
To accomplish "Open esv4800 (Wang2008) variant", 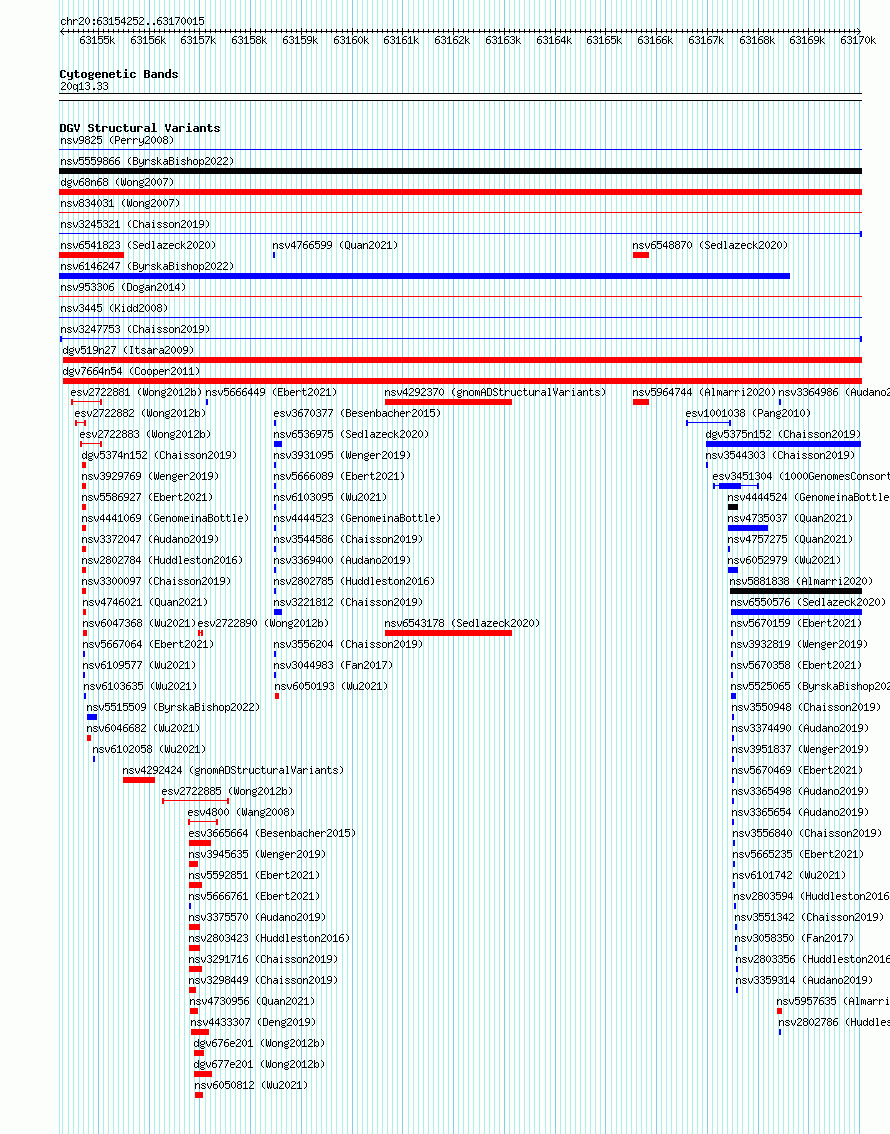I will pos(241,812).
